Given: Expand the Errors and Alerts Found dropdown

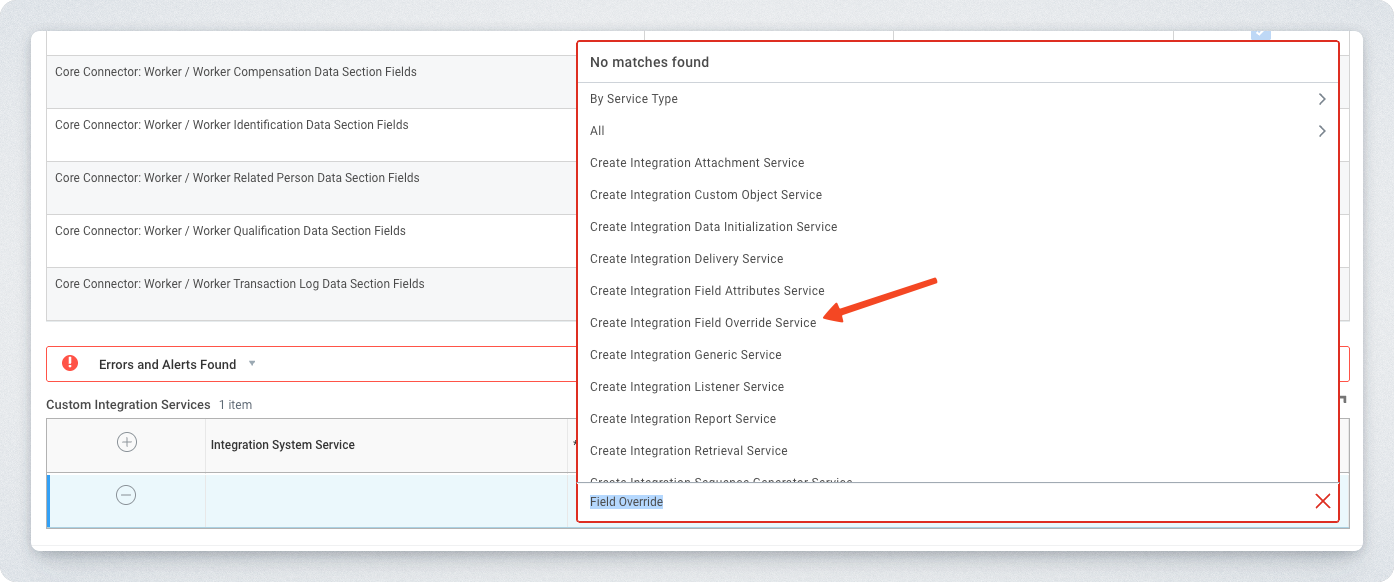Looking at the screenshot, I should (252, 363).
